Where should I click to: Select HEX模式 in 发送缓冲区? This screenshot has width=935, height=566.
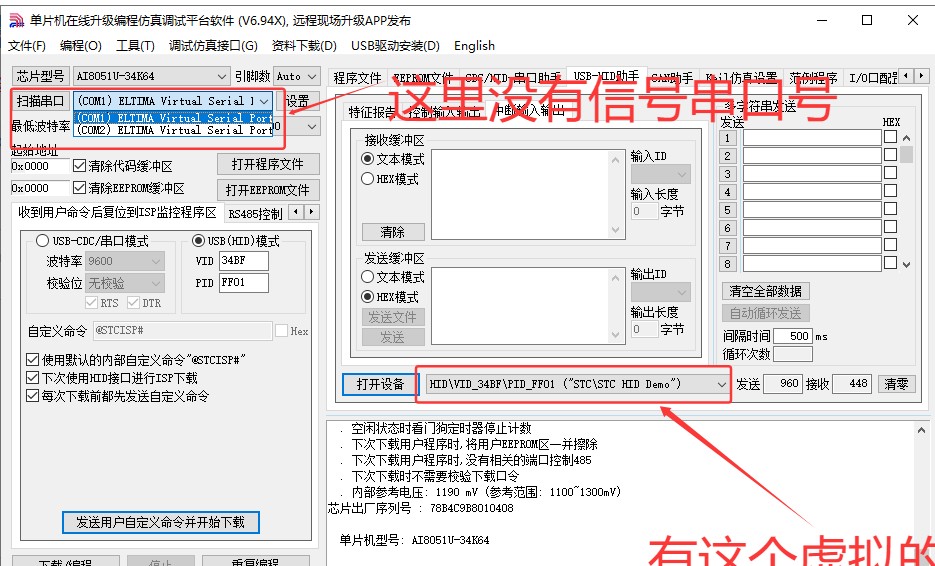pos(368,297)
